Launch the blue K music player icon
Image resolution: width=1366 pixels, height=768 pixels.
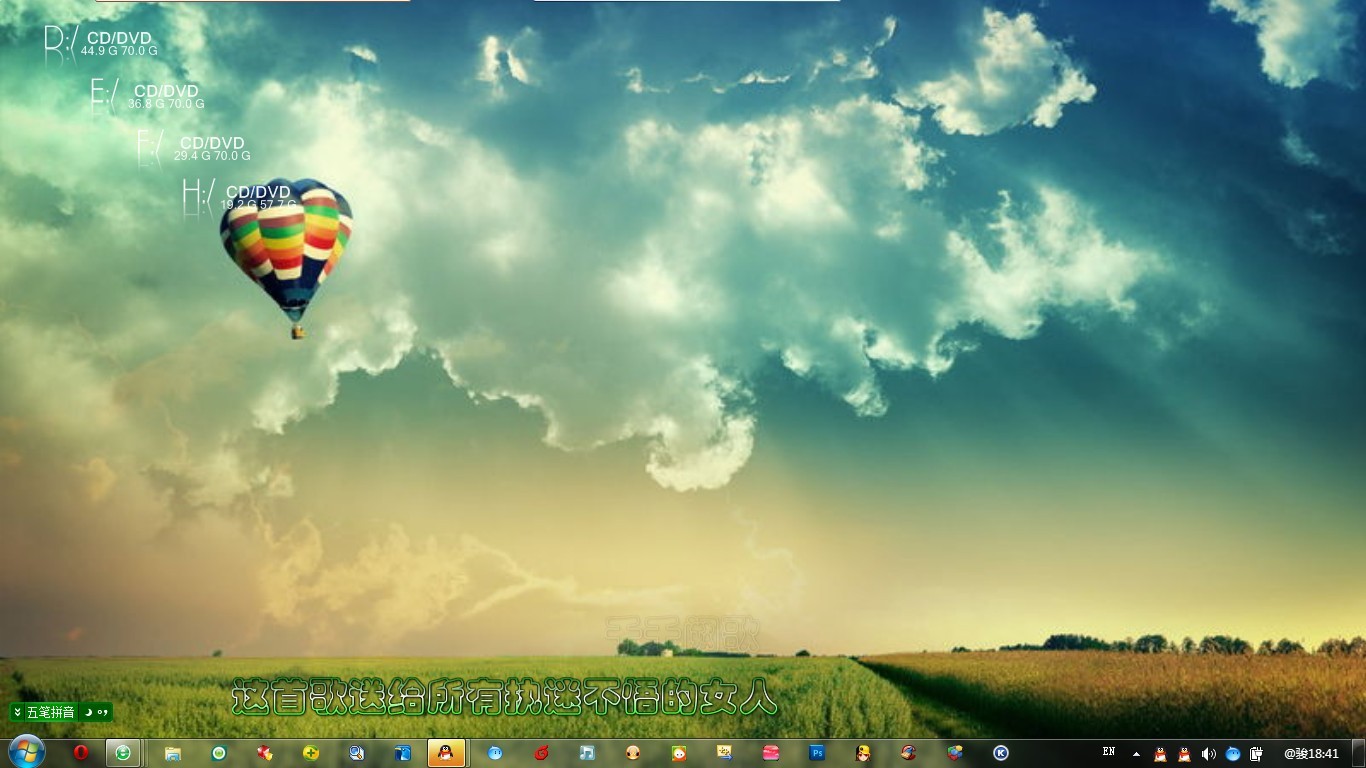tap(1001, 753)
